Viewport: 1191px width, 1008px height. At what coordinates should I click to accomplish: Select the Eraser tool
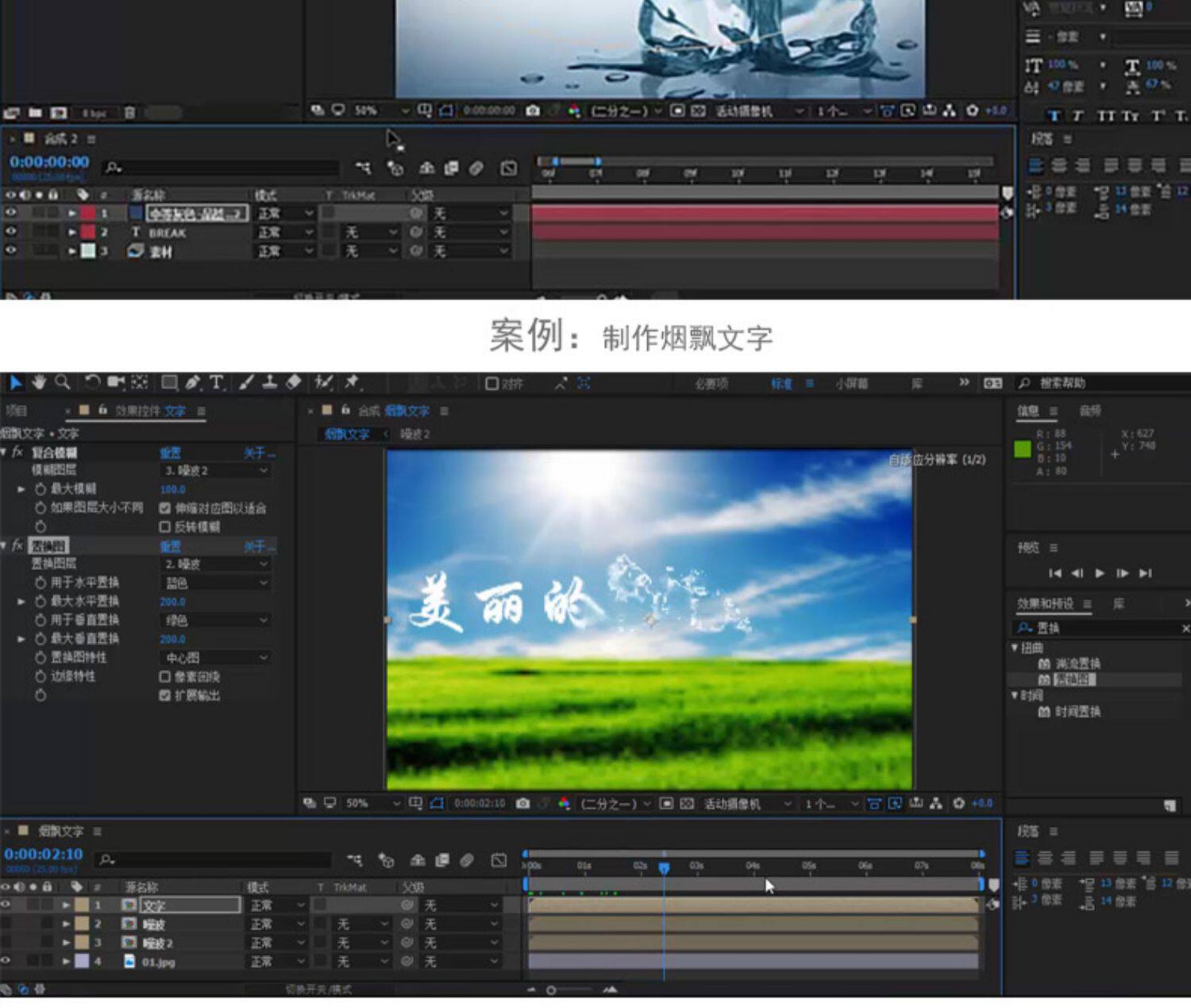294,383
